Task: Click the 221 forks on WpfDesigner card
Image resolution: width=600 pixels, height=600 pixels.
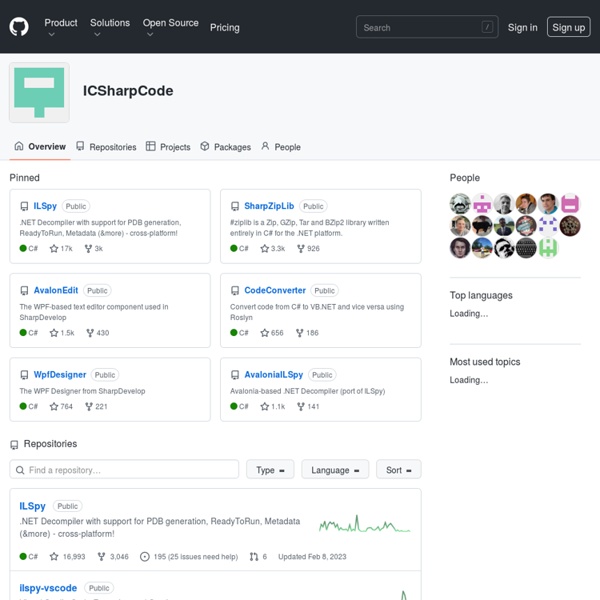Action: click(96, 406)
